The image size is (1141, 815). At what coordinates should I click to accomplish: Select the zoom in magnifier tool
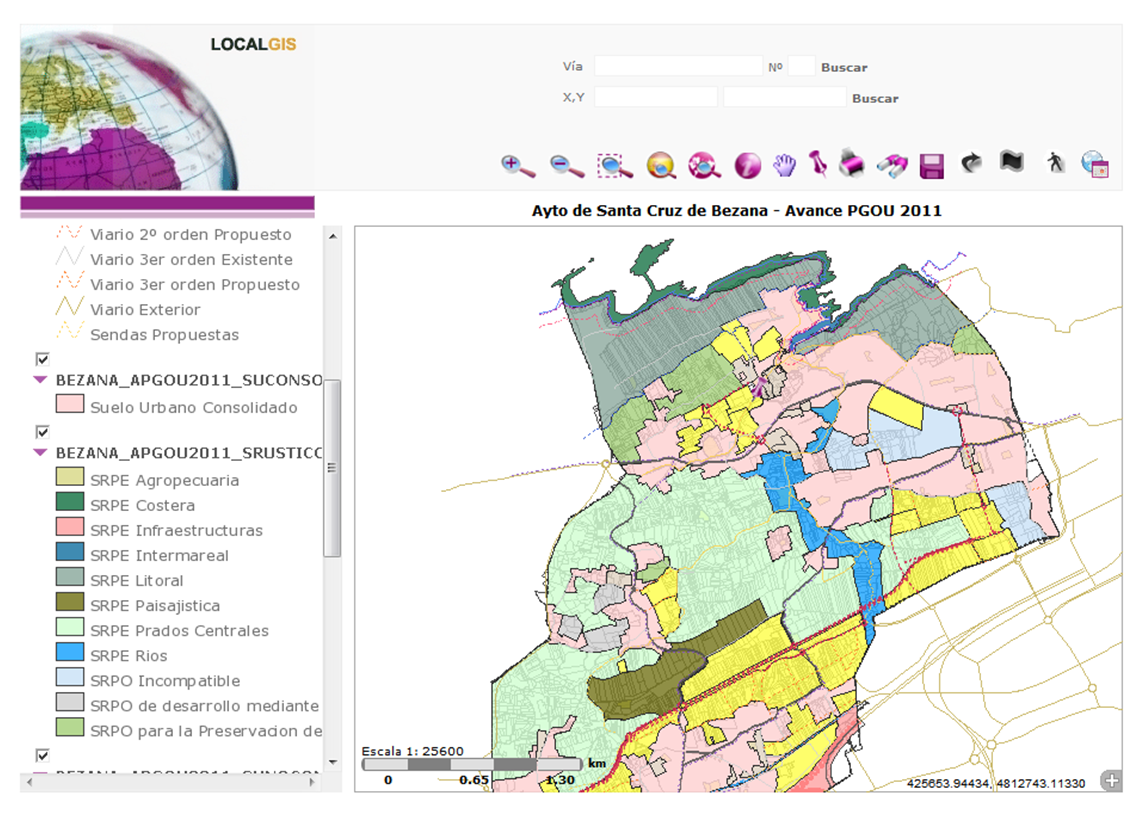517,166
